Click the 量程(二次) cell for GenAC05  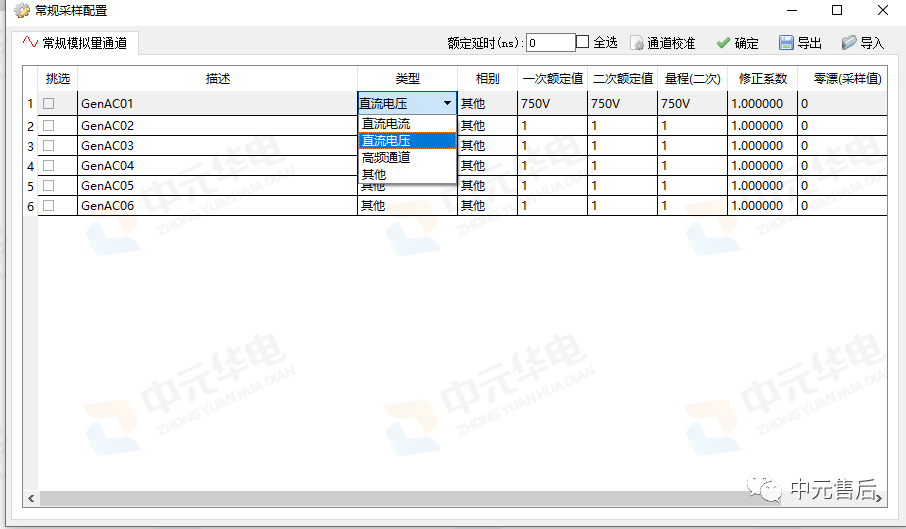tap(692, 185)
